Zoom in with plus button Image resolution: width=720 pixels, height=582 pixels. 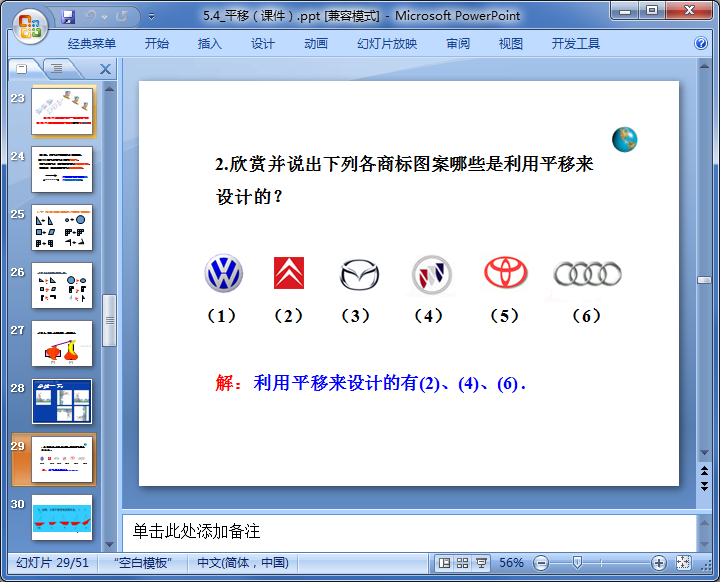[x=658, y=563]
